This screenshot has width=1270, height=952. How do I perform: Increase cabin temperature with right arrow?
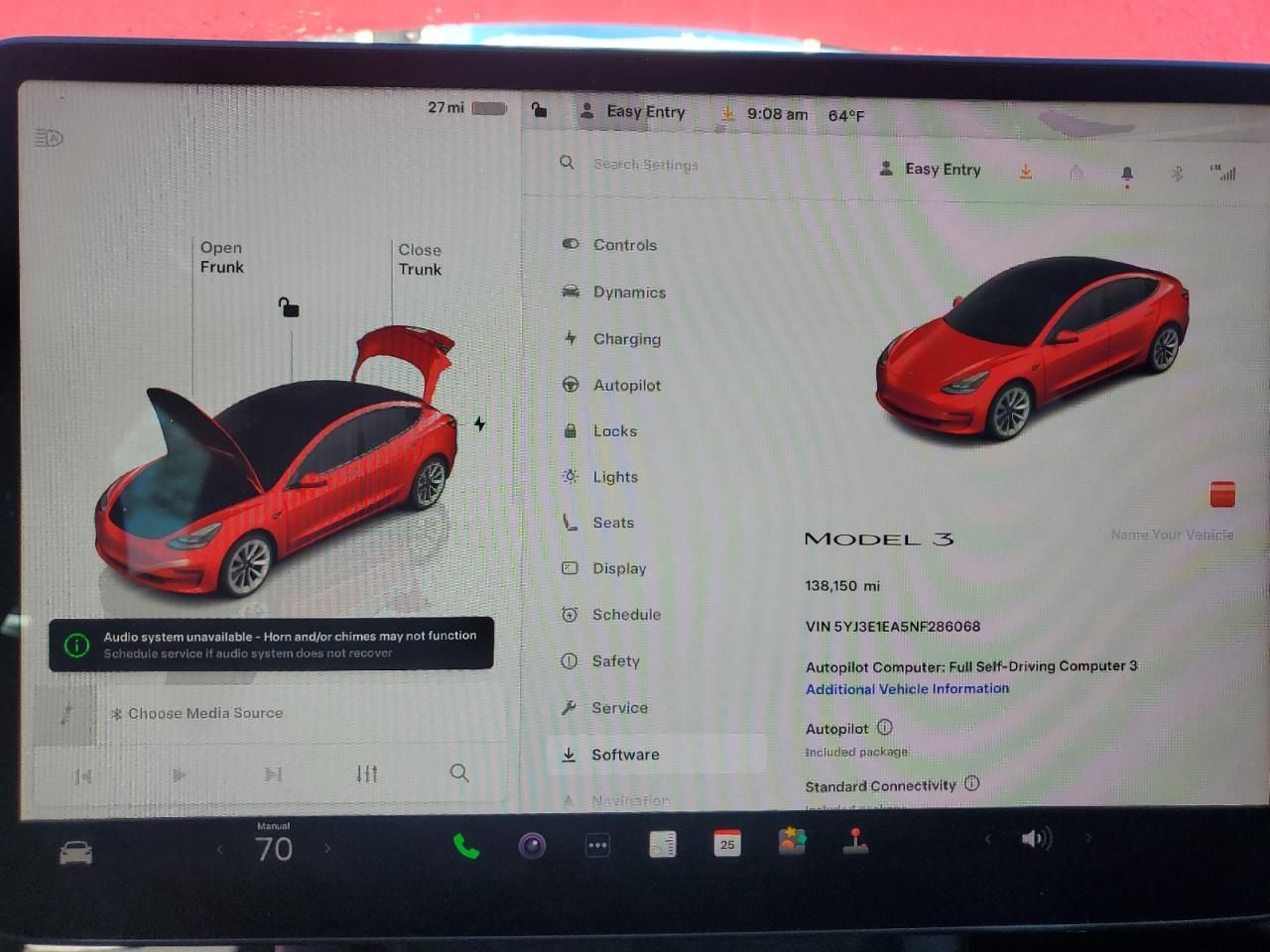(x=327, y=849)
